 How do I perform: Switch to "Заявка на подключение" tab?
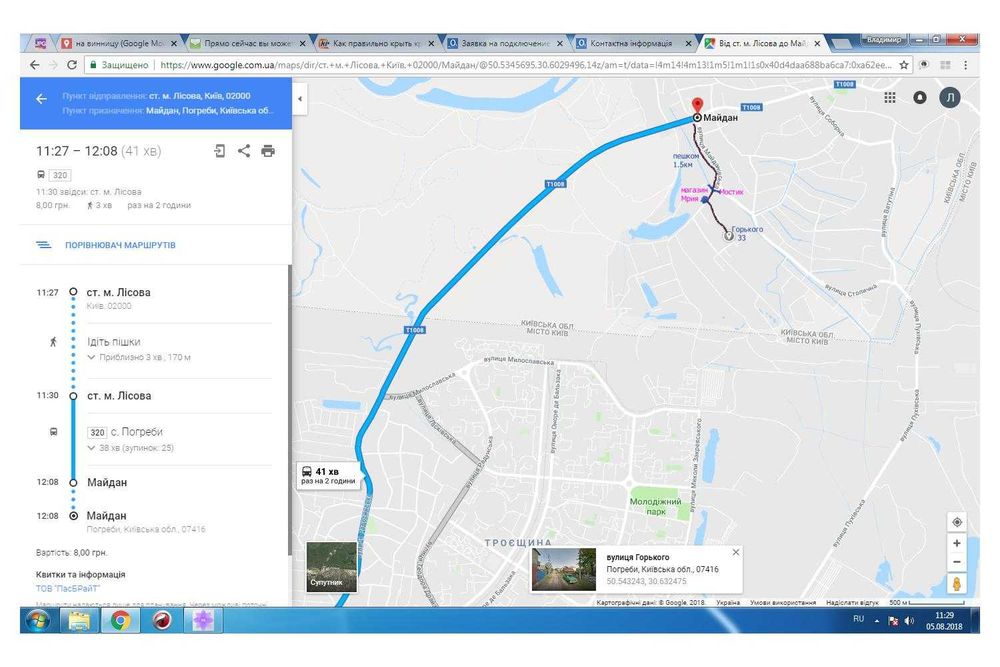(x=505, y=43)
